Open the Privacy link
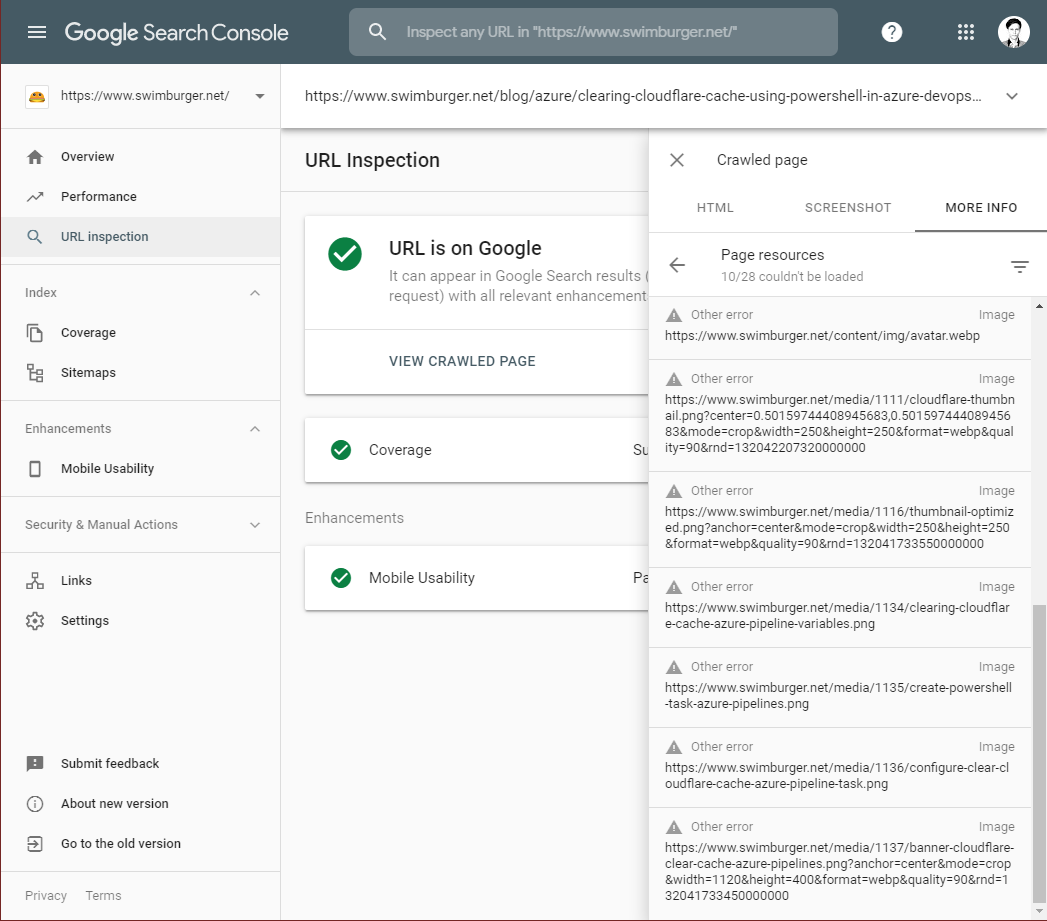 point(46,896)
